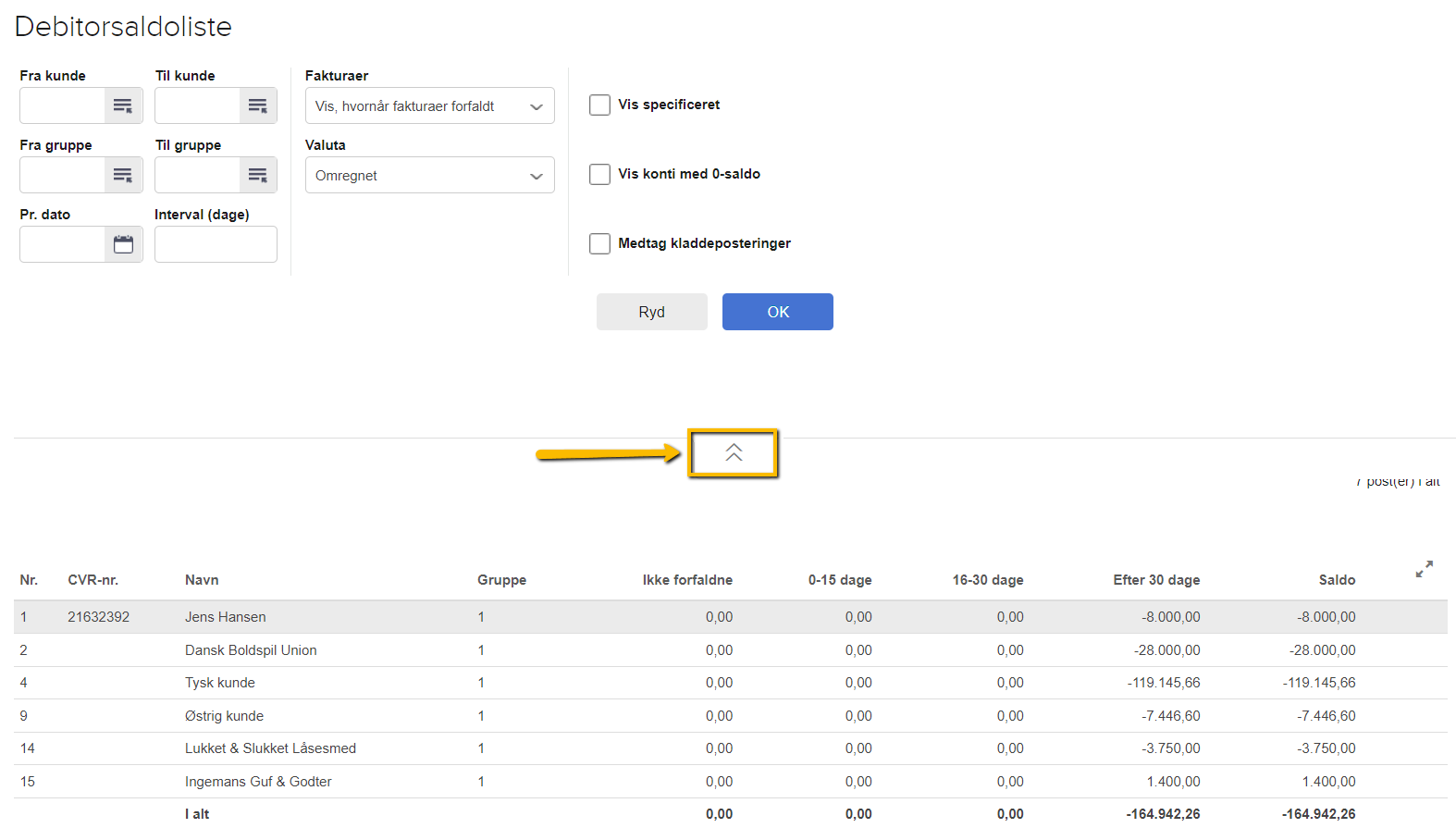Click the blue OK button
This screenshot has width=1456, height=828.
coord(777,312)
